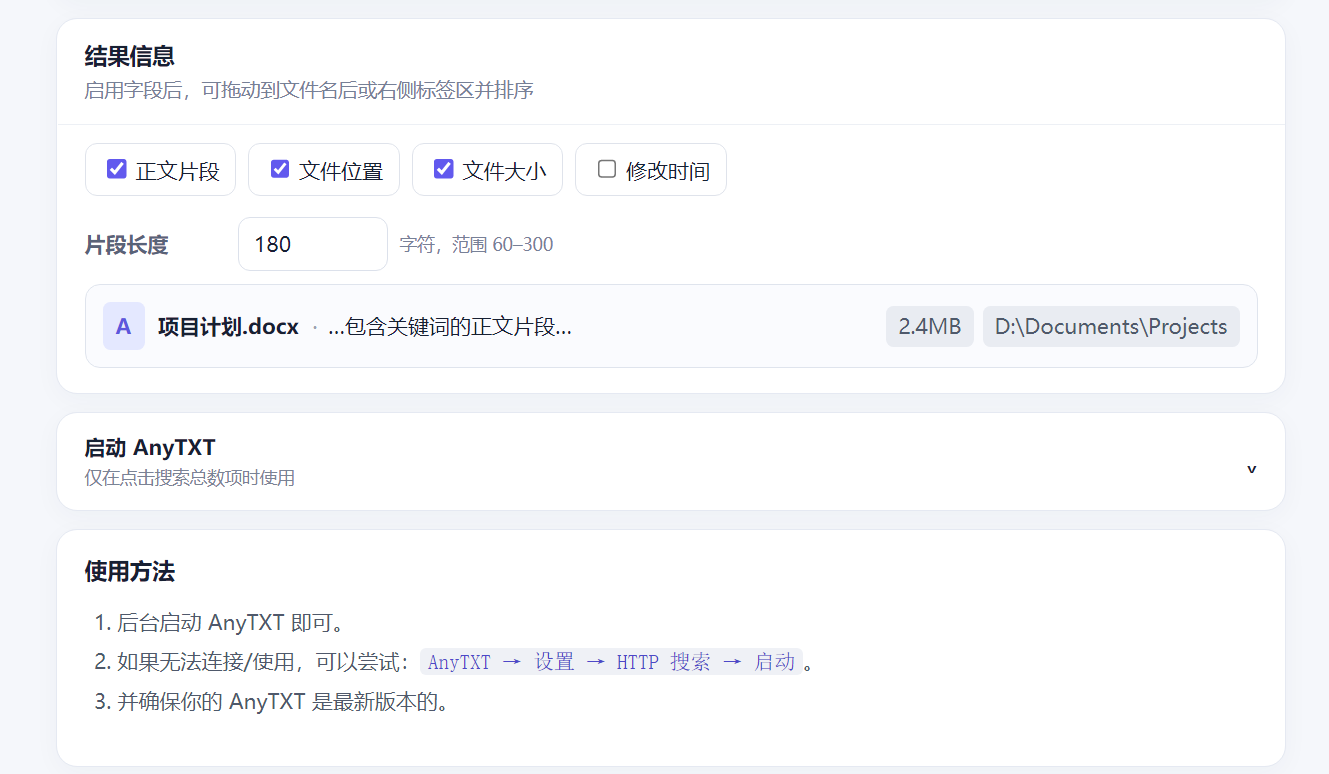Click the 字符，范围 60–300 hint
The image size is (1329, 774).
tap(476, 244)
